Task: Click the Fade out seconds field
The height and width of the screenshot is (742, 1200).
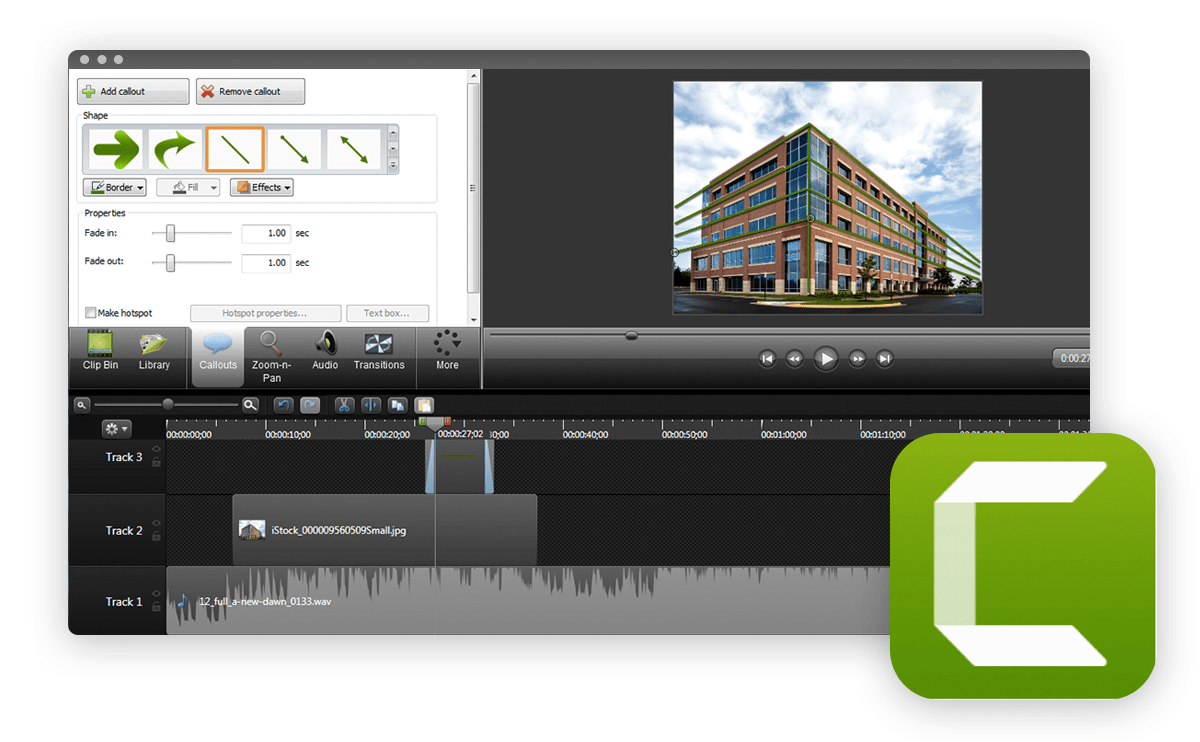Action: click(266, 263)
